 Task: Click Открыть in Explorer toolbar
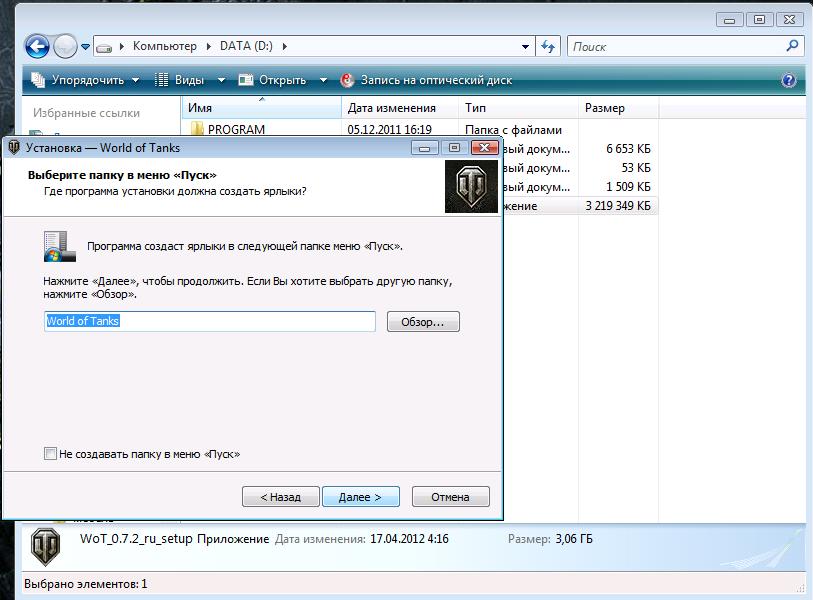273,80
